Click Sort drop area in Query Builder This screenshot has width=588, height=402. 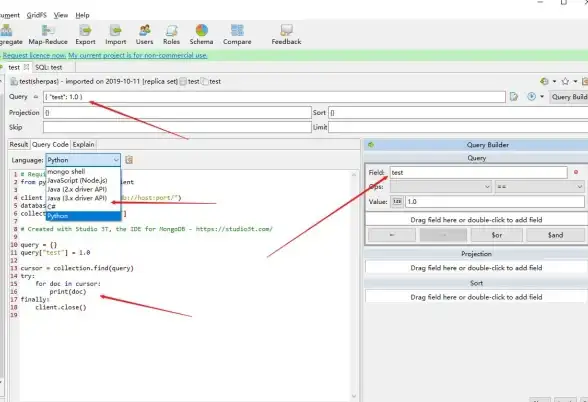476,297
